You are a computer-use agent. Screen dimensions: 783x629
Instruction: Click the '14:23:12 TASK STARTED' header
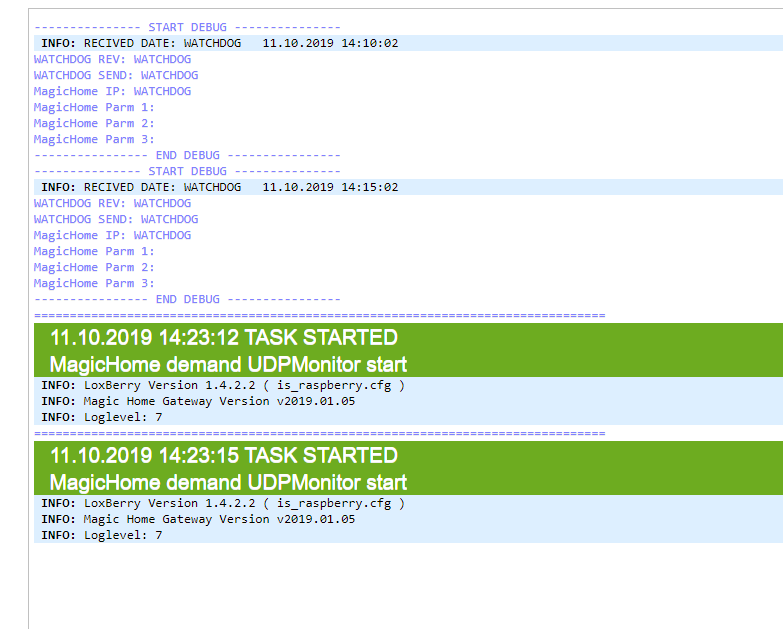tap(224, 337)
